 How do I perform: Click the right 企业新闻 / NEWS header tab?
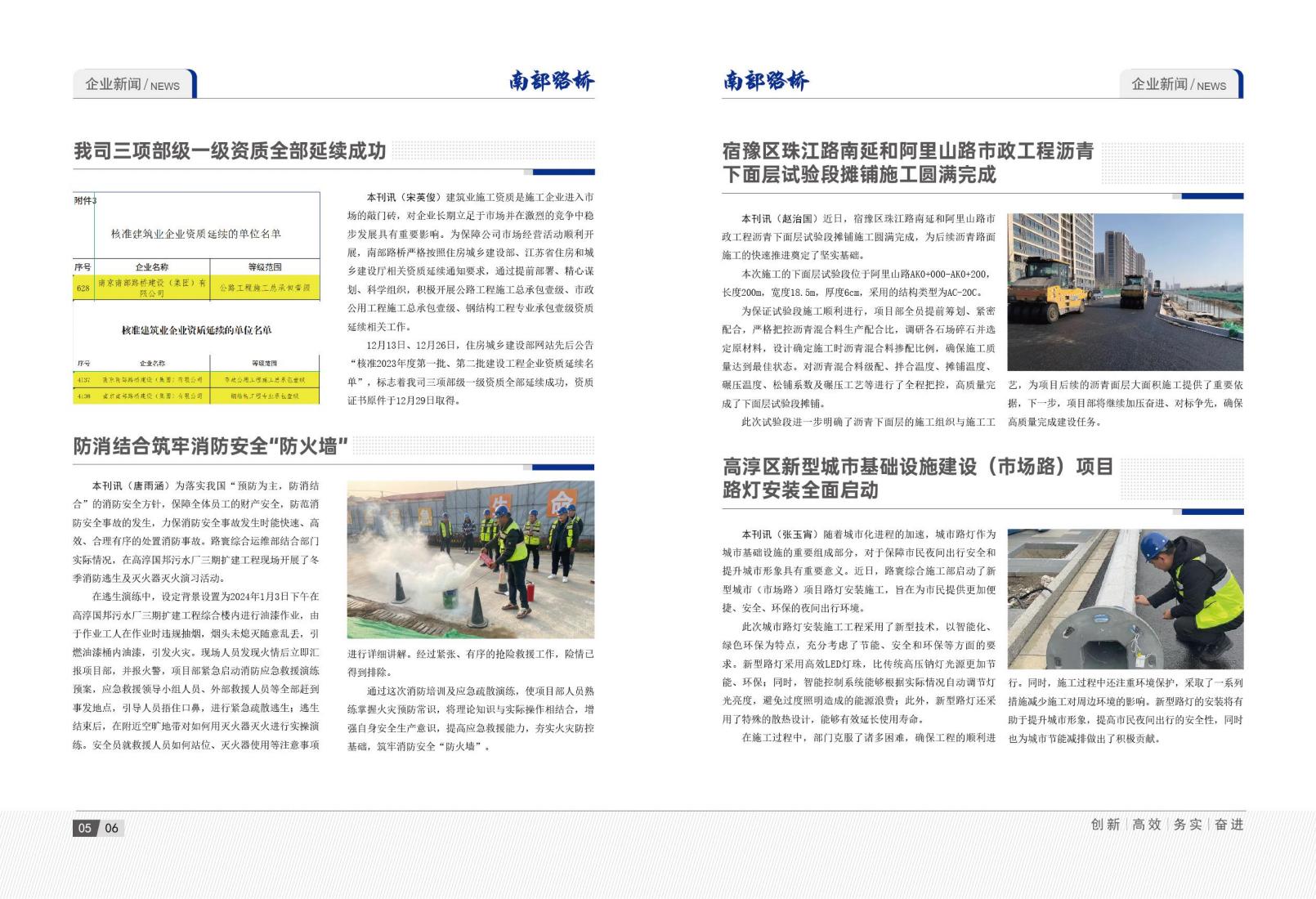coord(1180,84)
